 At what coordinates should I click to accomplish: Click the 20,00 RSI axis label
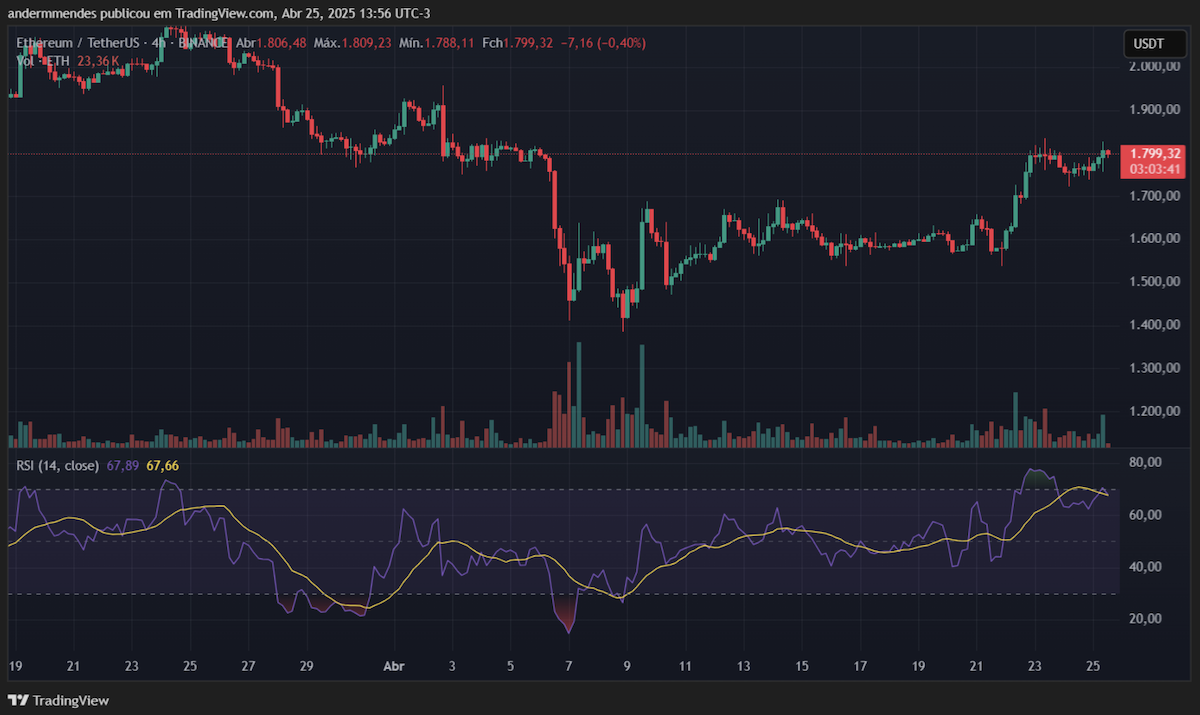click(1147, 619)
